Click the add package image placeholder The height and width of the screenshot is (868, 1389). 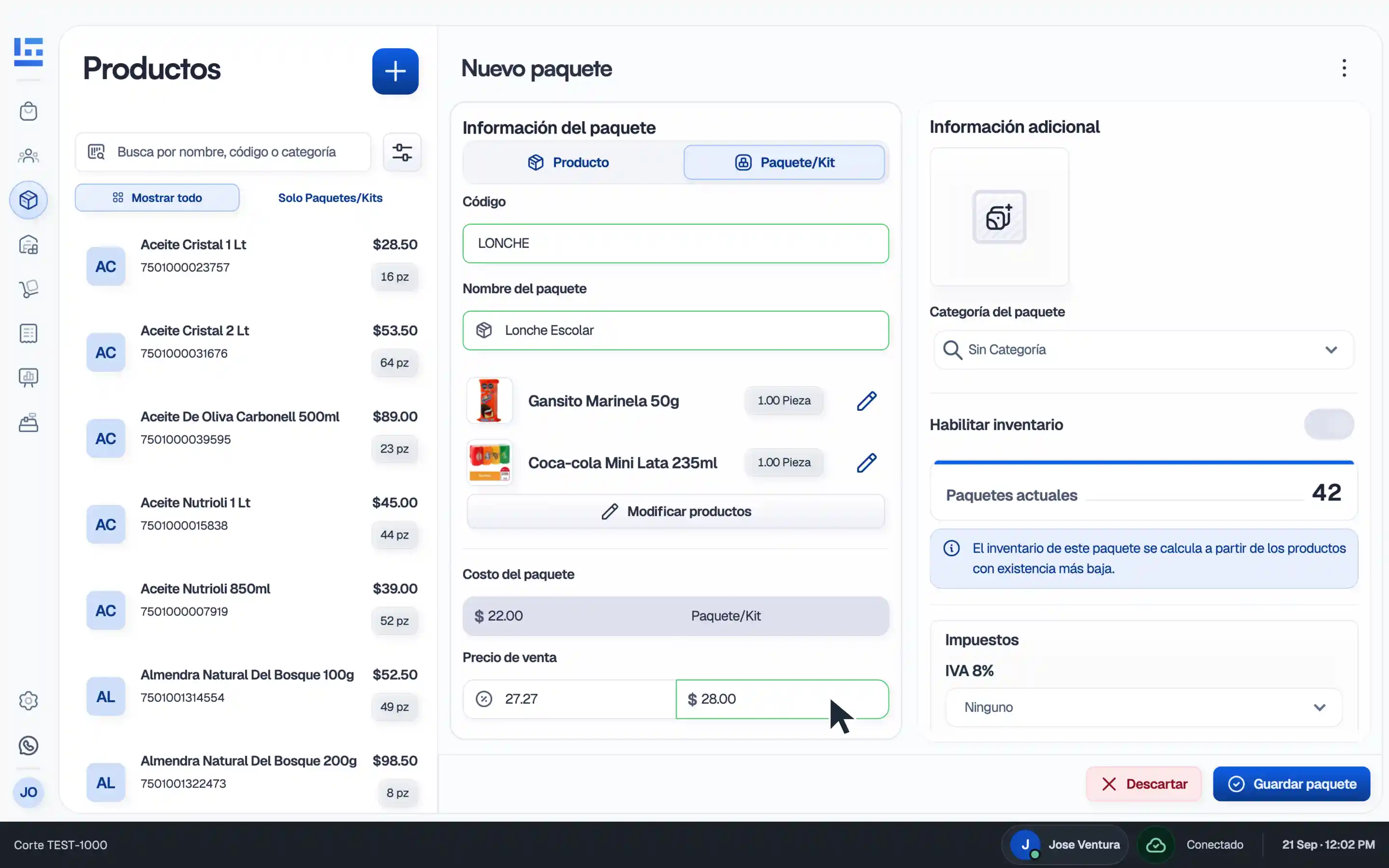coord(999,217)
